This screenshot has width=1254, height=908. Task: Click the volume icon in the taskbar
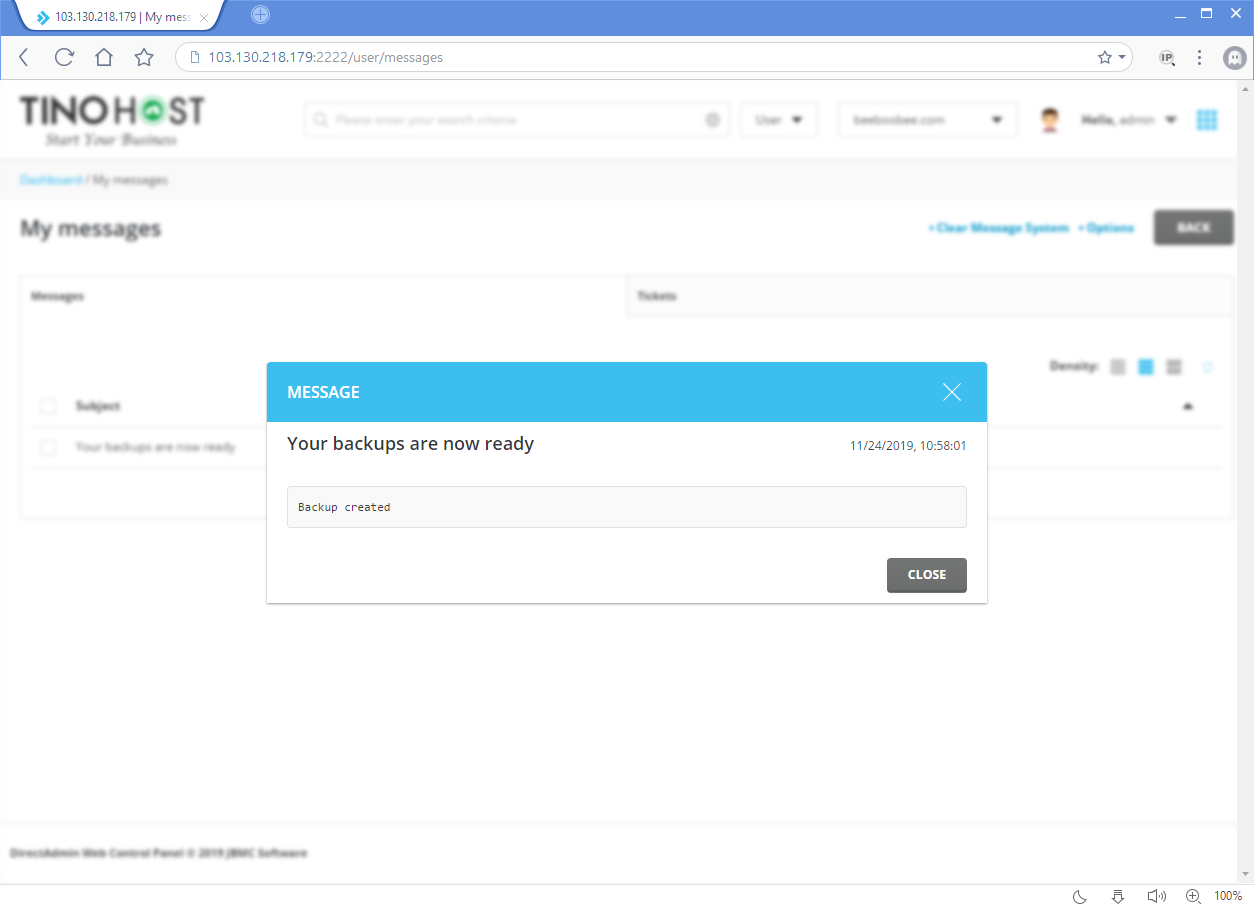[x=1156, y=896]
